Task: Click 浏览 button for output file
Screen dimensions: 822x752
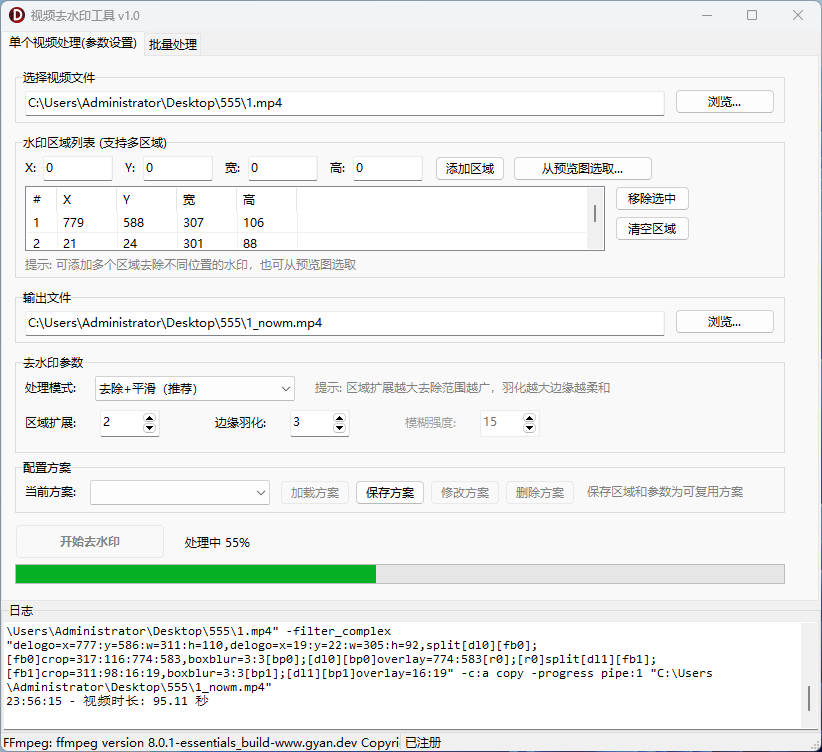Action: click(x=724, y=322)
